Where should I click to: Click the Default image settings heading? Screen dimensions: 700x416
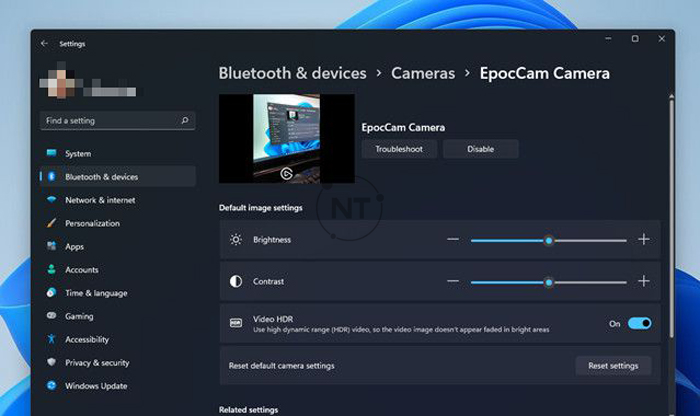tap(261, 208)
